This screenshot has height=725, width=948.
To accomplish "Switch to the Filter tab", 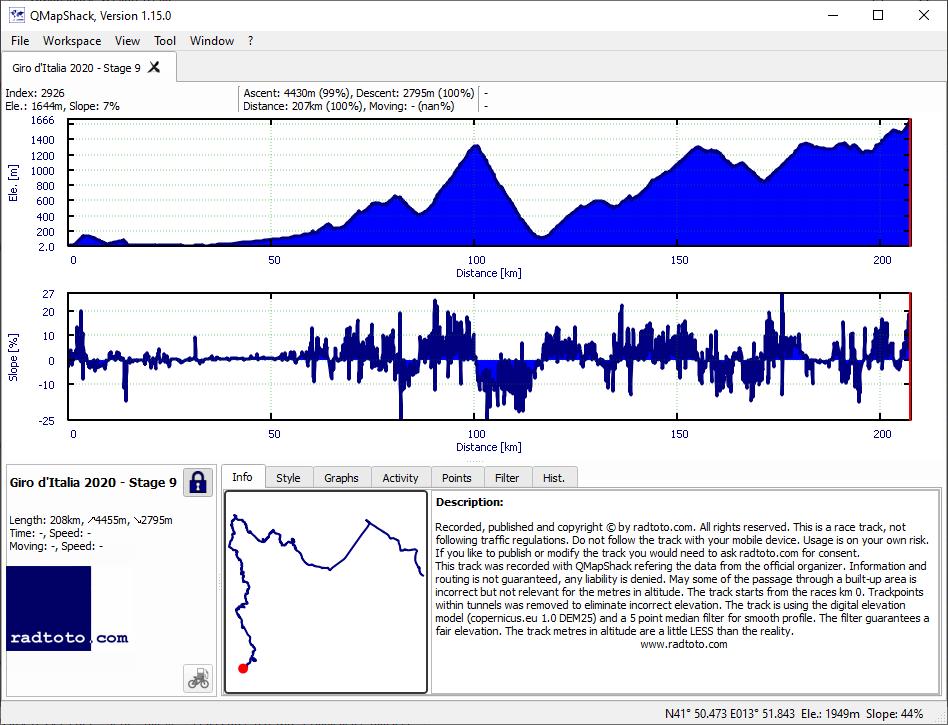I will coord(507,478).
